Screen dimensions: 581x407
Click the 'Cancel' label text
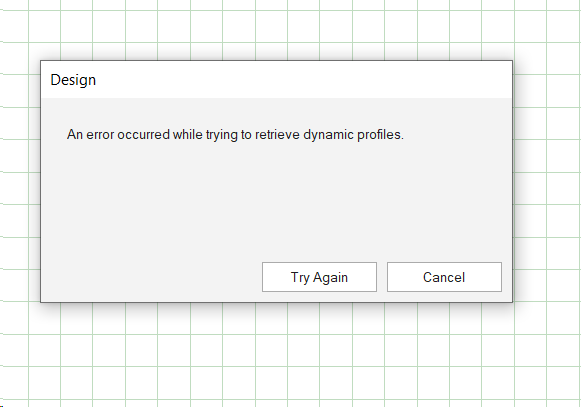click(x=444, y=277)
